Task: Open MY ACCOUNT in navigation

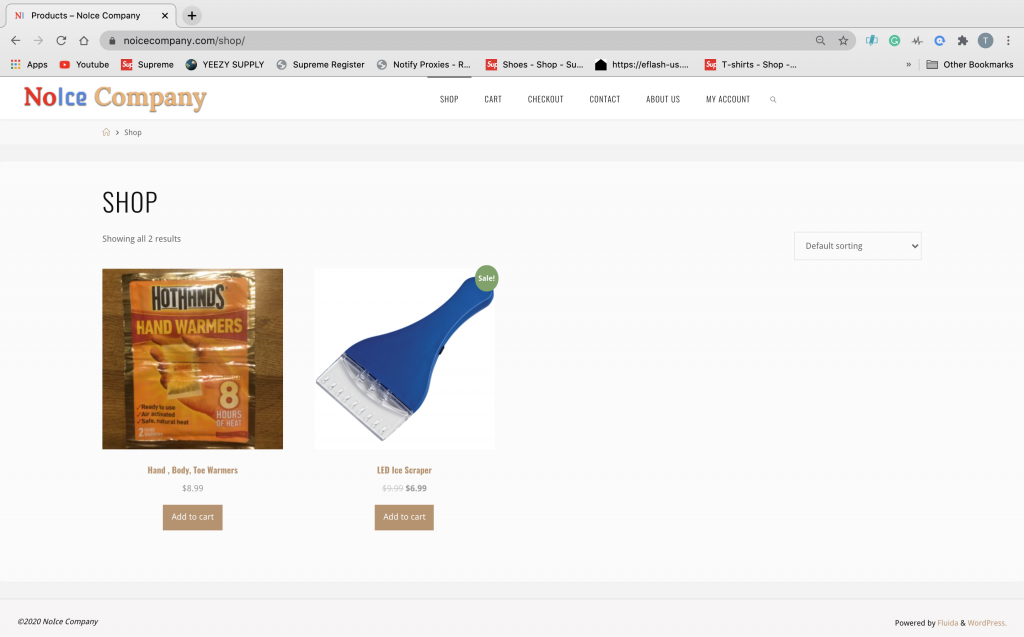Action: pyautogui.click(x=728, y=99)
